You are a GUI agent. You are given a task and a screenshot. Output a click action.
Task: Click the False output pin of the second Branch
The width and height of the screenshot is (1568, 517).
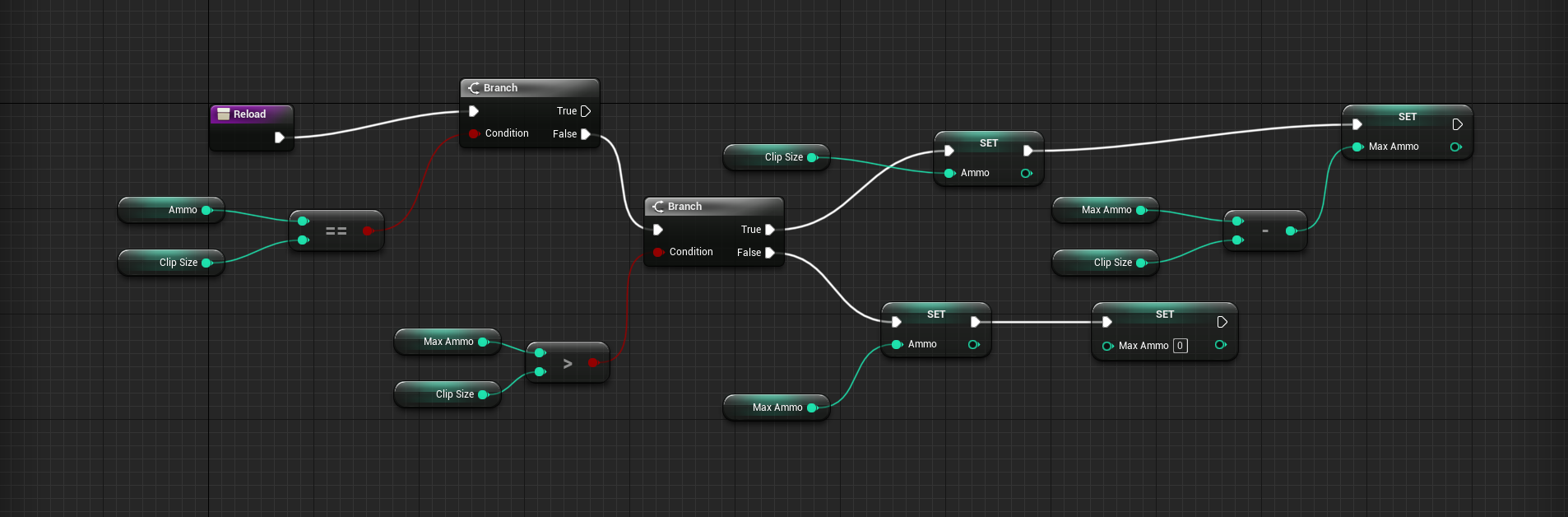click(770, 253)
